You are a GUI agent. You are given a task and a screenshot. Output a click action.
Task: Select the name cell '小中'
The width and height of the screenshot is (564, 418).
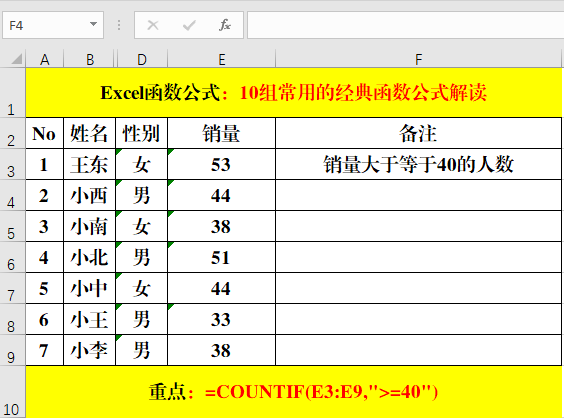click(x=90, y=288)
